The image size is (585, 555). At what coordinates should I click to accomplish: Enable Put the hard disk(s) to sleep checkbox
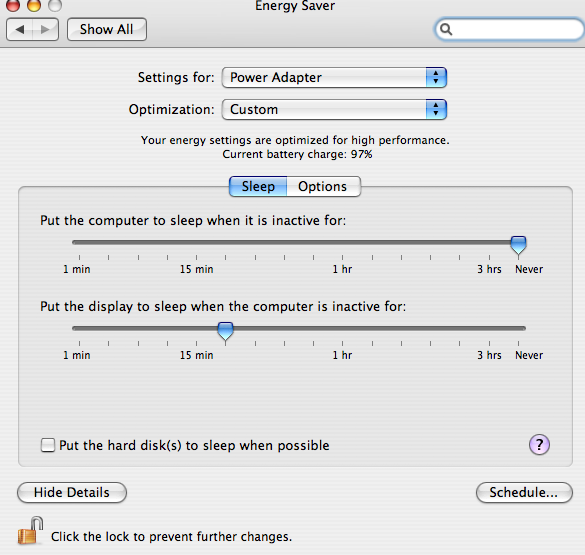coord(48,445)
